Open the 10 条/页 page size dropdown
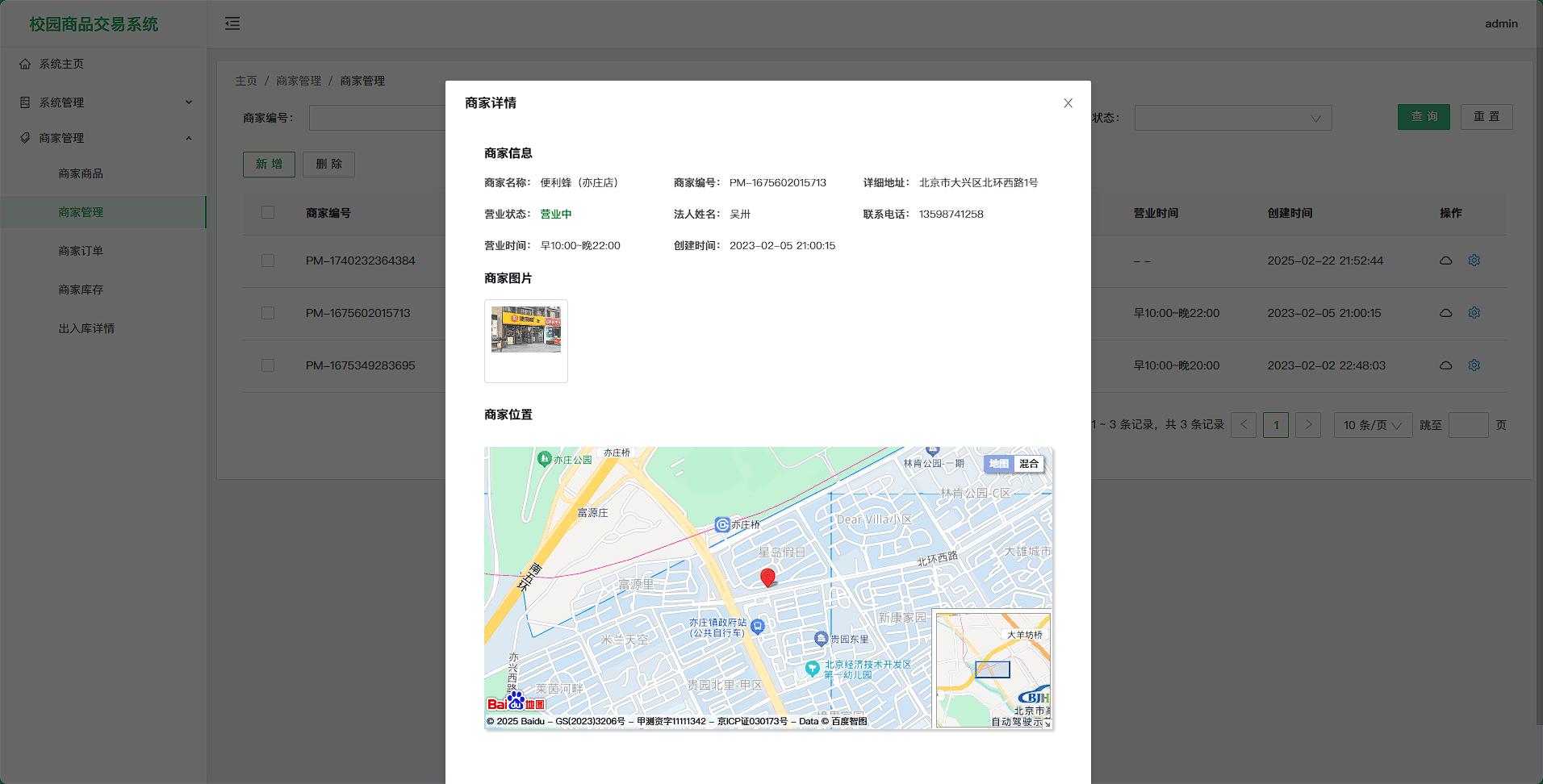 [x=1372, y=425]
